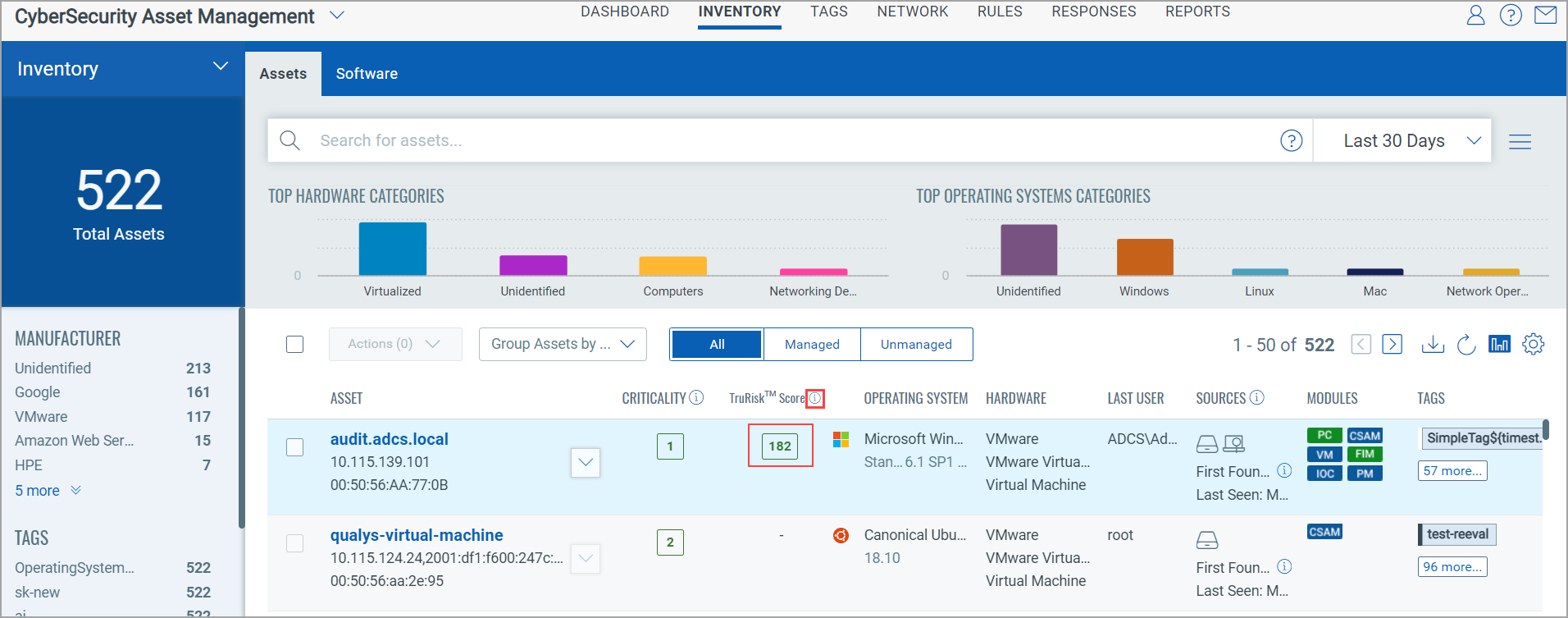The image size is (1568, 618).
Task: Show TruRisk Score info icon
Action: 815,398
